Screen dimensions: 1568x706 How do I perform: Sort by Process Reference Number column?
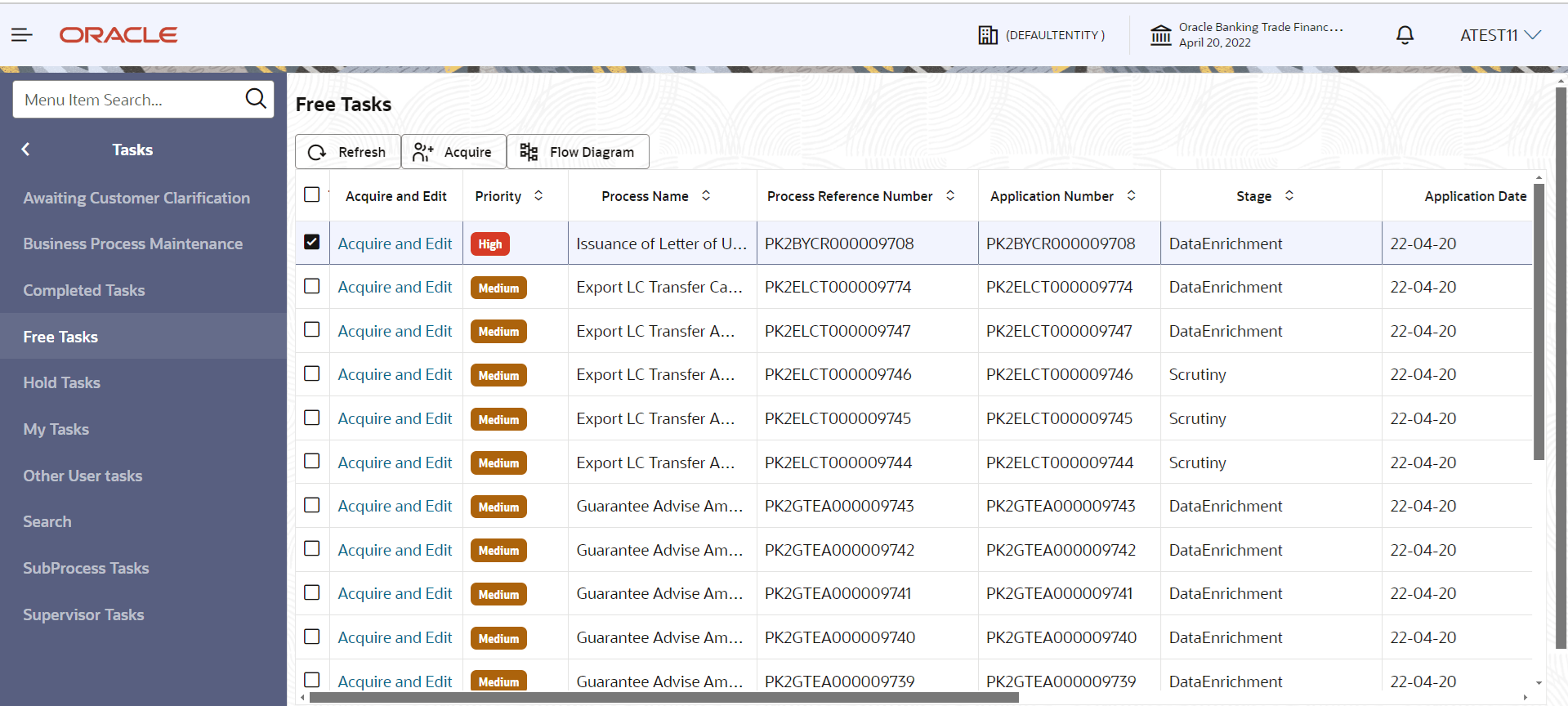coord(950,196)
